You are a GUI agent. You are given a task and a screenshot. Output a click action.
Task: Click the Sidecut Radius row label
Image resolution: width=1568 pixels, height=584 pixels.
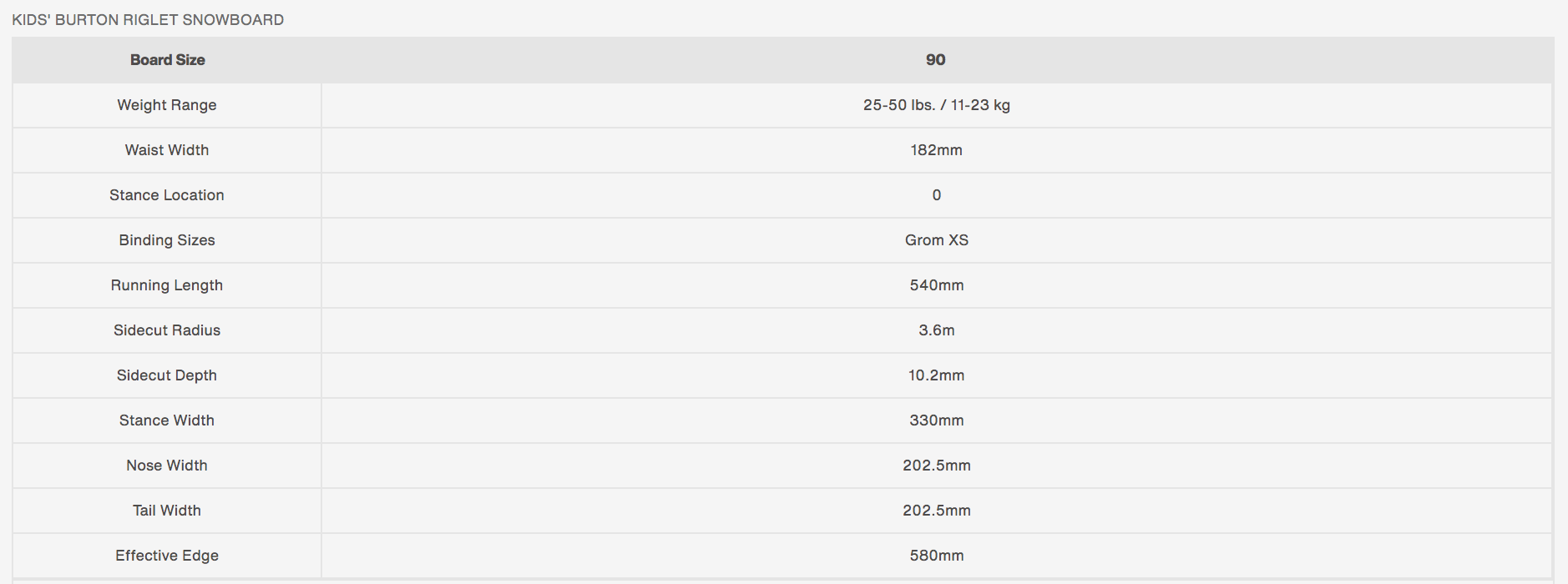[x=167, y=330]
